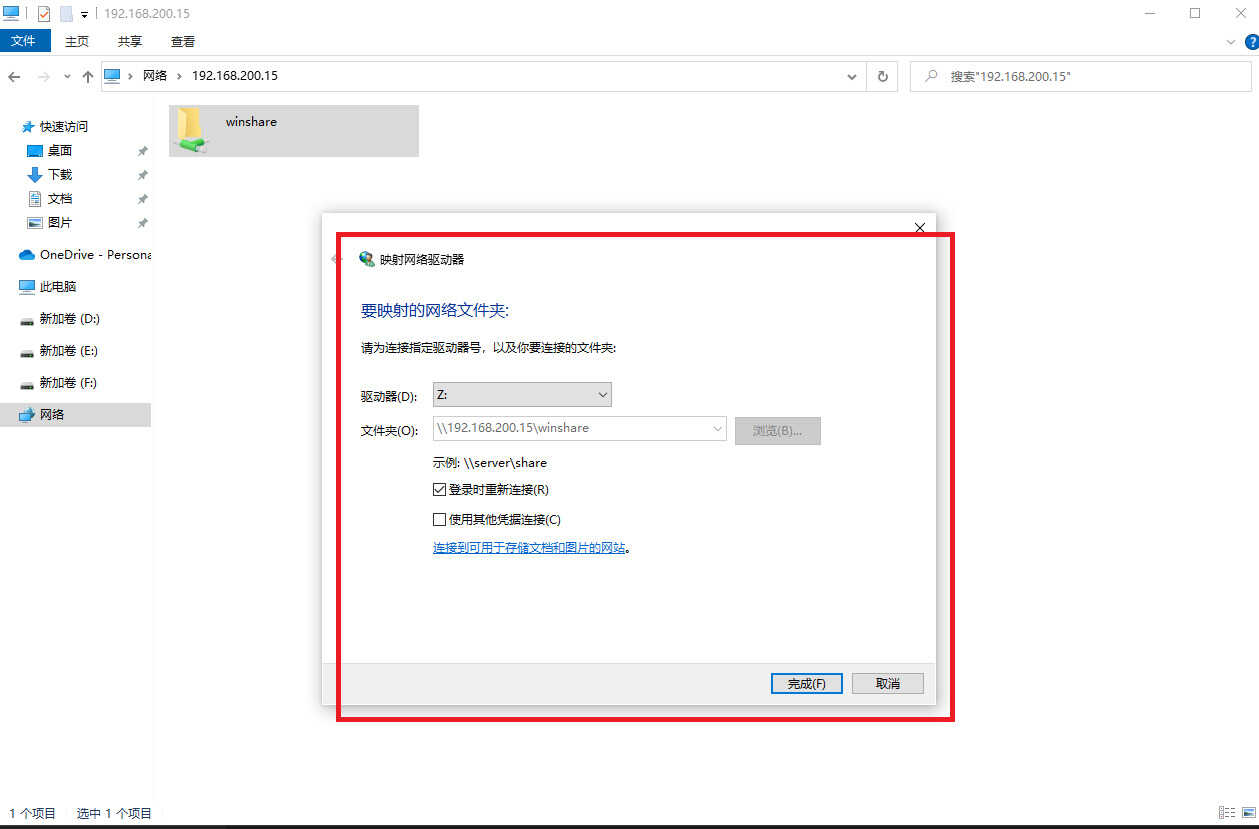Image resolution: width=1259 pixels, height=829 pixels.
Task: Click the pin icon next to 图片
Action: click(142, 223)
